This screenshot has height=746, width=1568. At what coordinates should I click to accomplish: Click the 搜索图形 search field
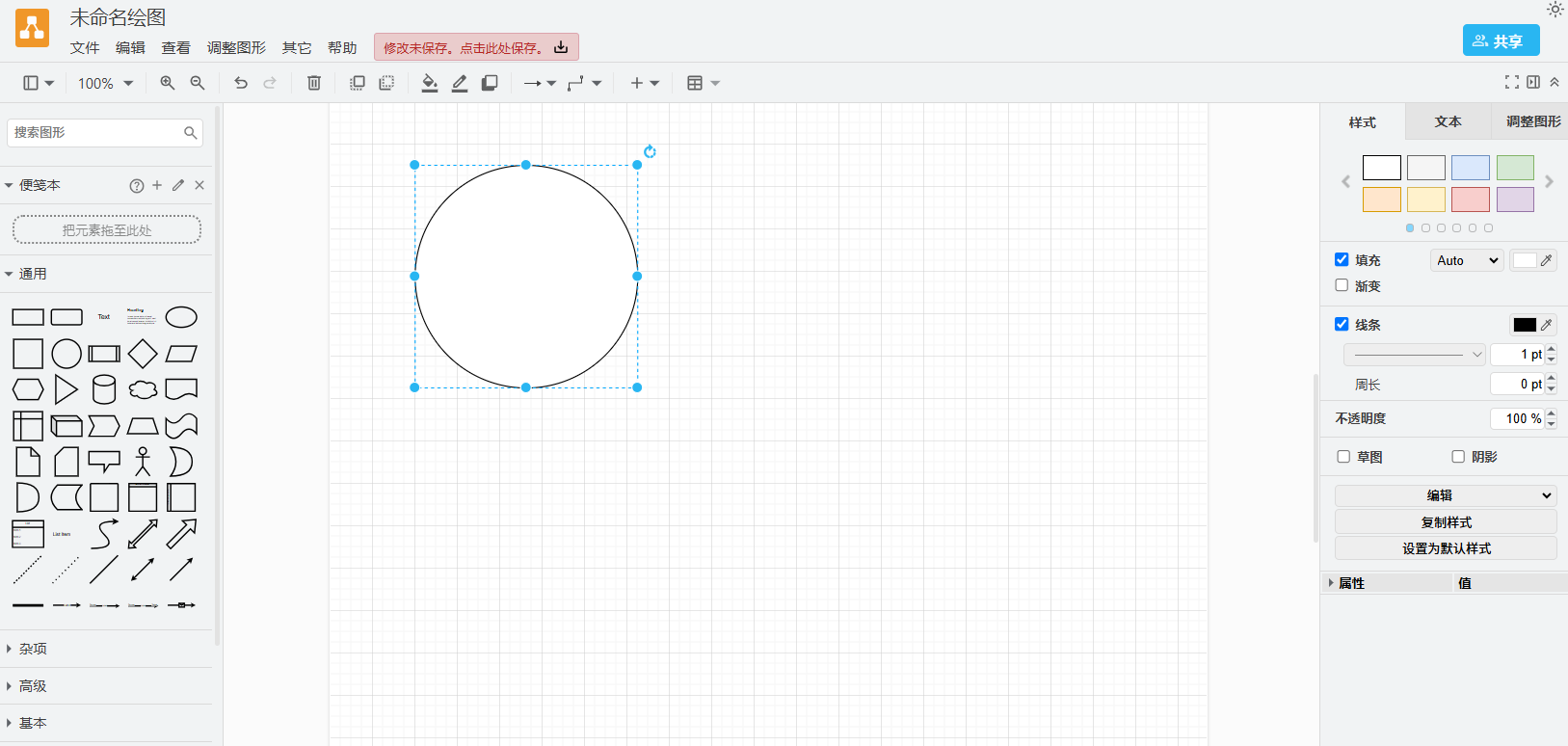coord(96,132)
